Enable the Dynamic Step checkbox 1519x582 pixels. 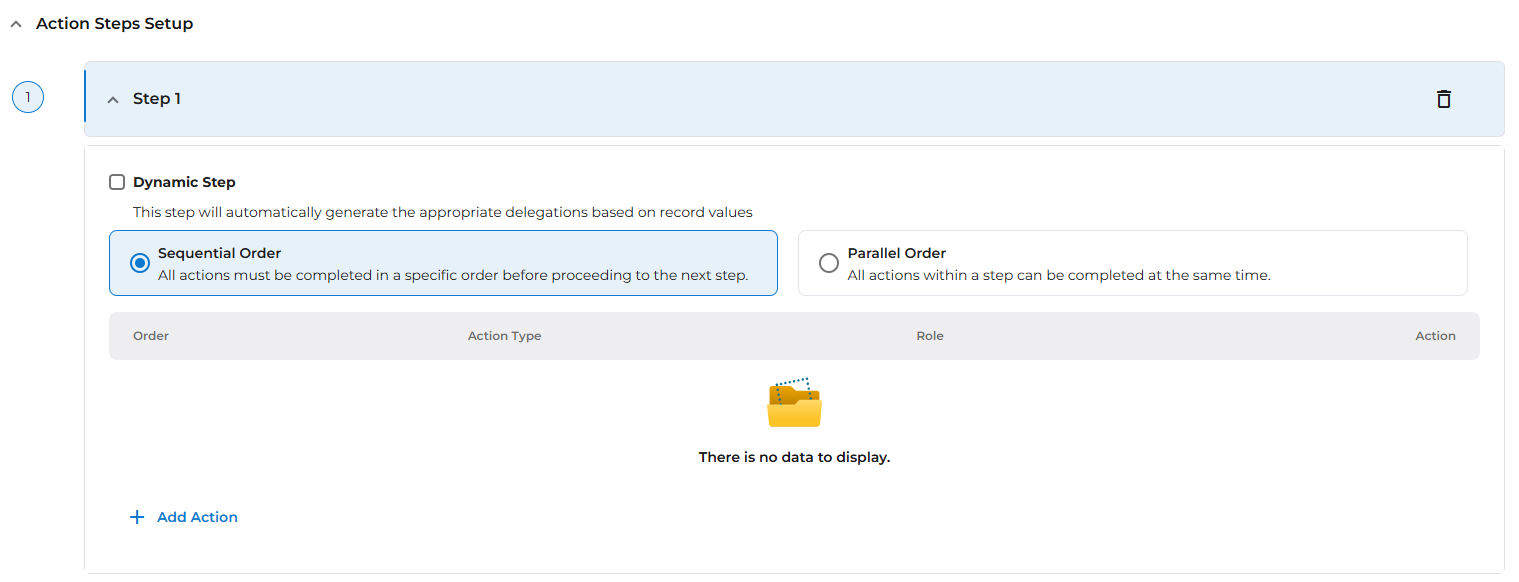(x=117, y=182)
